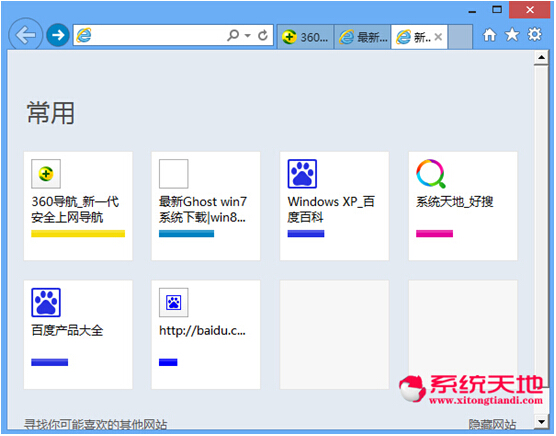This screenshot has width=556, height=436.
Task: Go back with the back arrow button
Action: click(25, 35)
